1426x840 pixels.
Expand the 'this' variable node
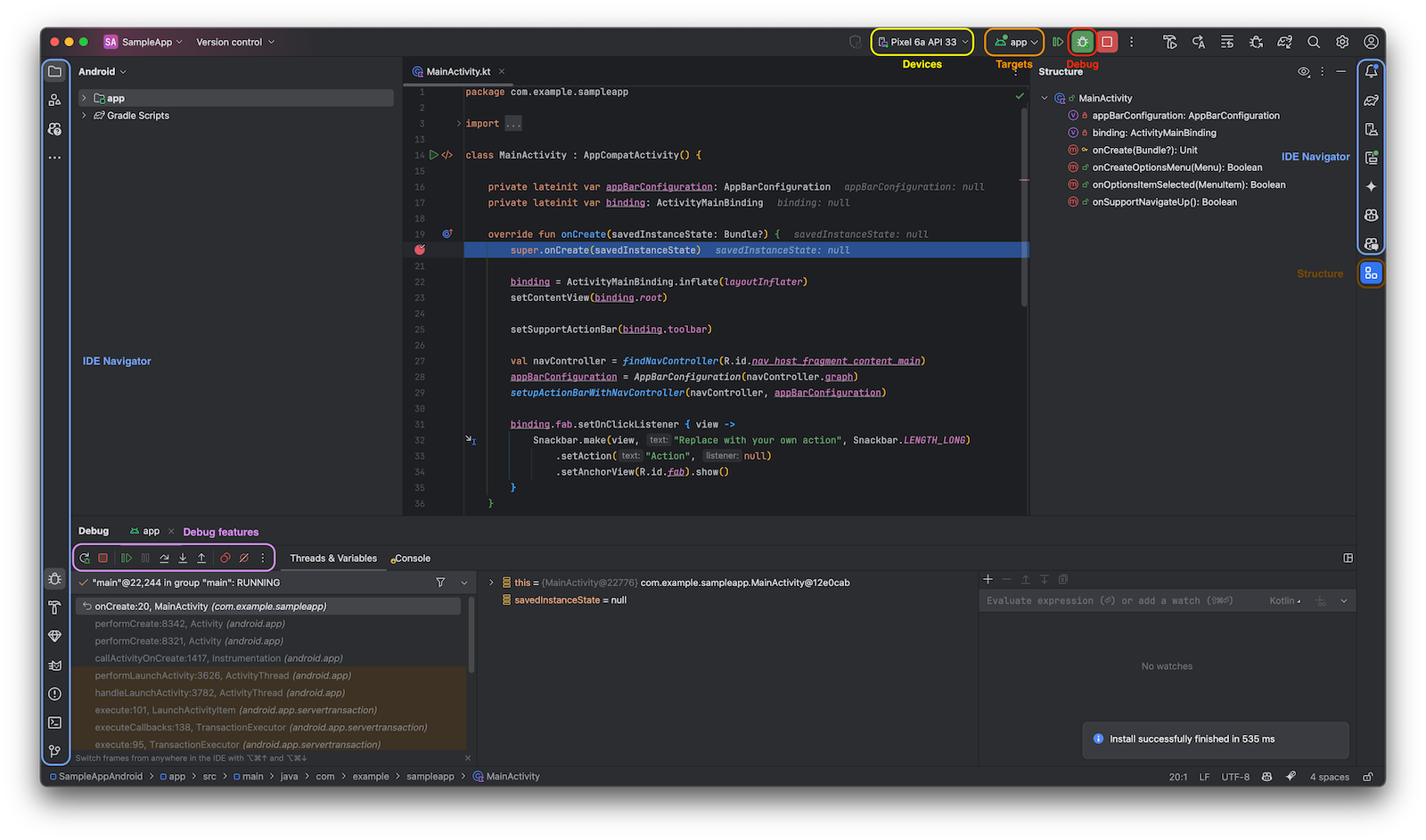click(x=491, y=583)
